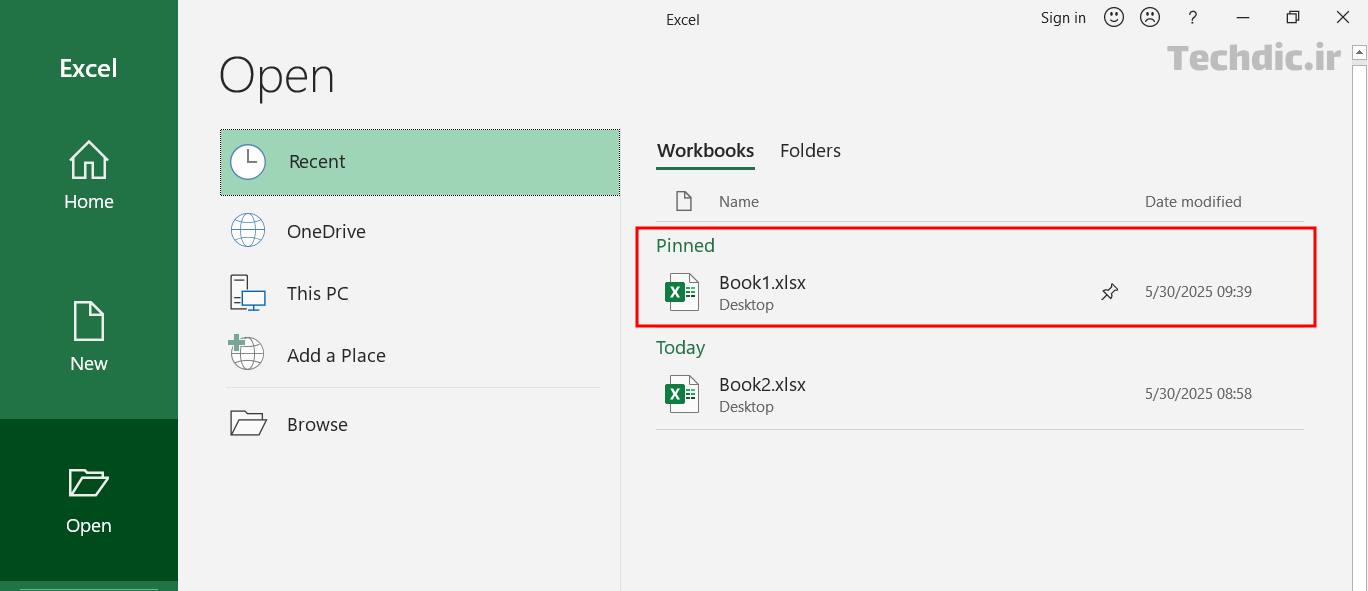The width and height of the screenshot is (1368, 591).
Task: Switch to the Folders tab
Action: coord(810,151)
